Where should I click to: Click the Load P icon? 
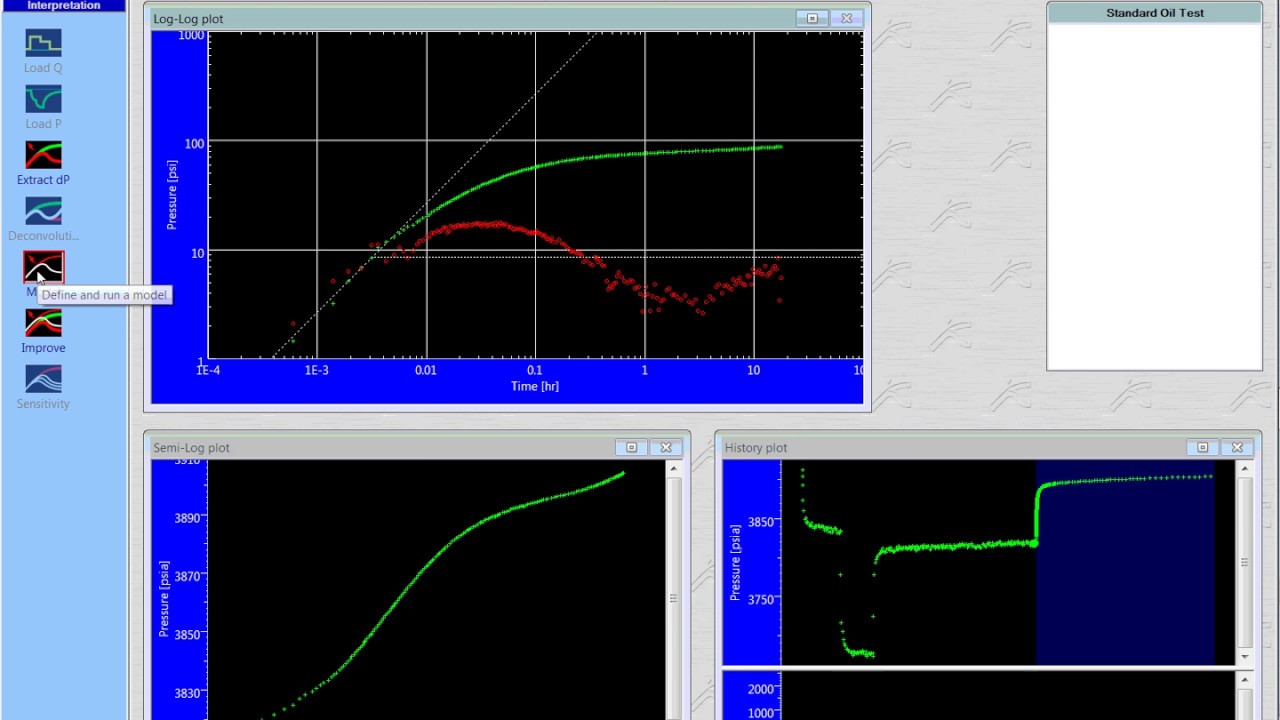[43, 99]
